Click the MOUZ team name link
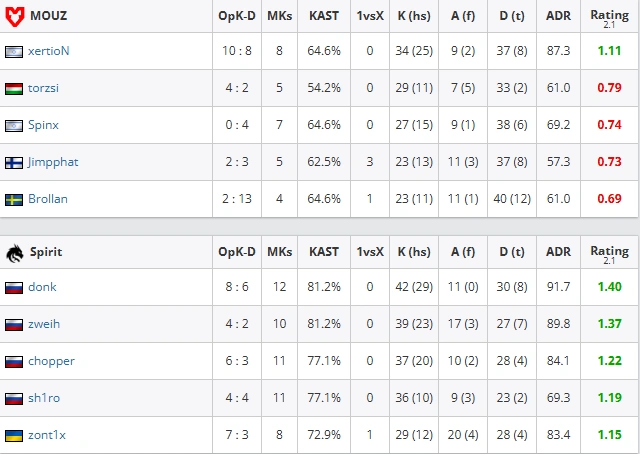 pyautogui.click(x=49, y=16)
